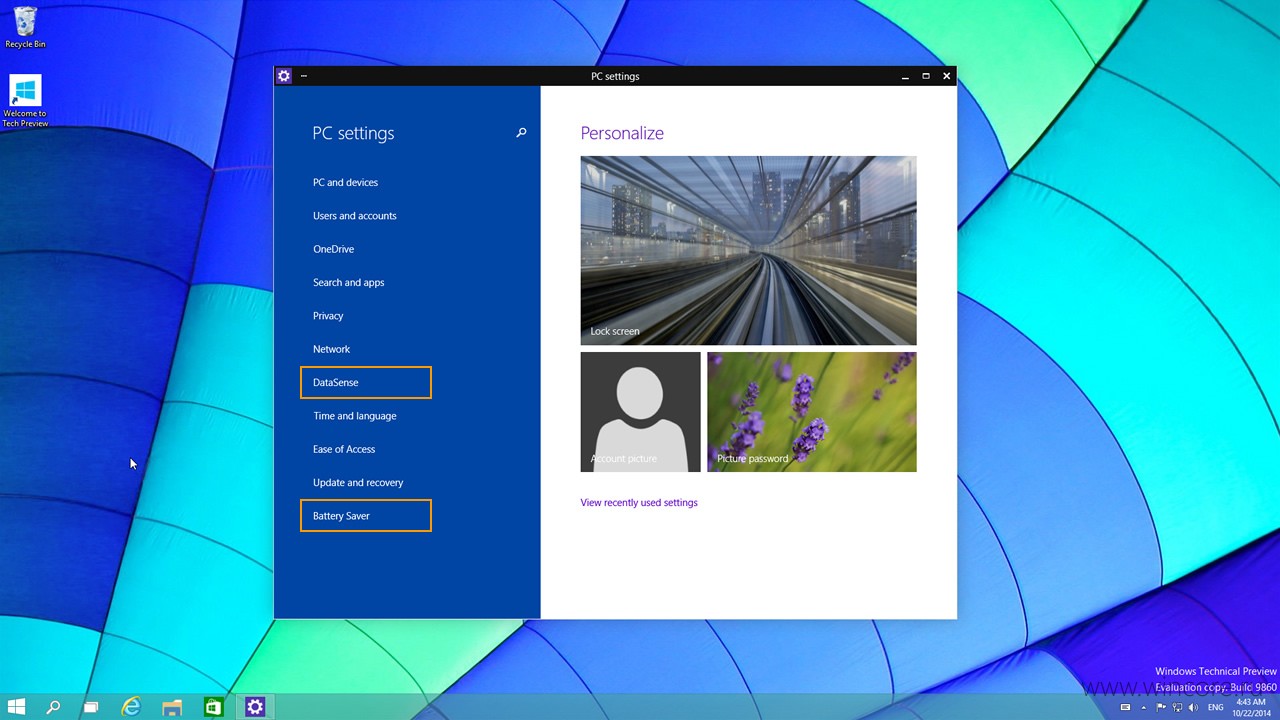Open Ease of Access settings
The height and width of the screenshot is (720, 1280).
[x=344, y=449]
